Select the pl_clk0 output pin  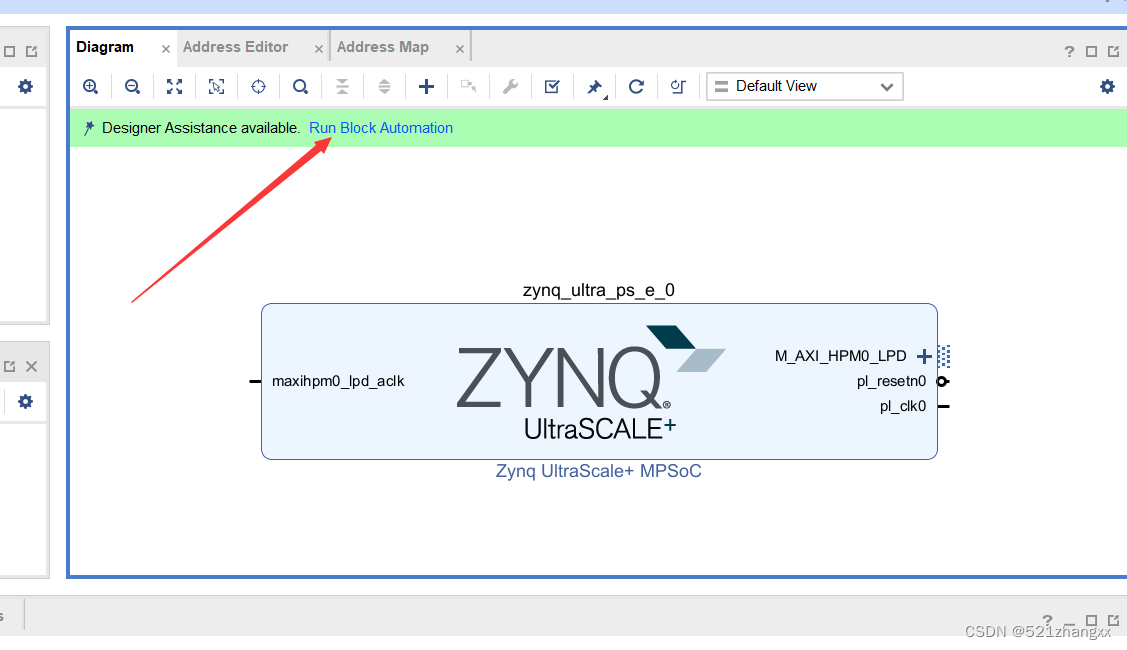(944, 406)
